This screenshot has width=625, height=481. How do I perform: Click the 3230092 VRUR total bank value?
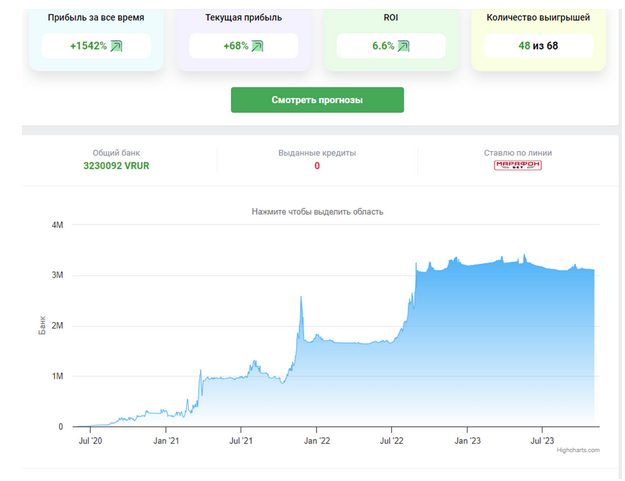(116, 165)
